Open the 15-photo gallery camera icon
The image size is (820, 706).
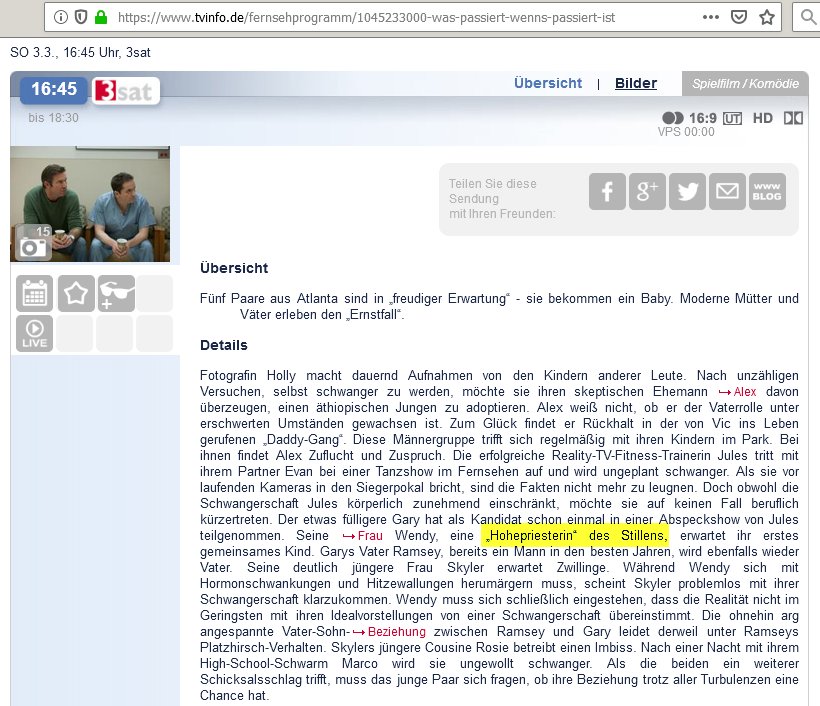coord(34,243)
